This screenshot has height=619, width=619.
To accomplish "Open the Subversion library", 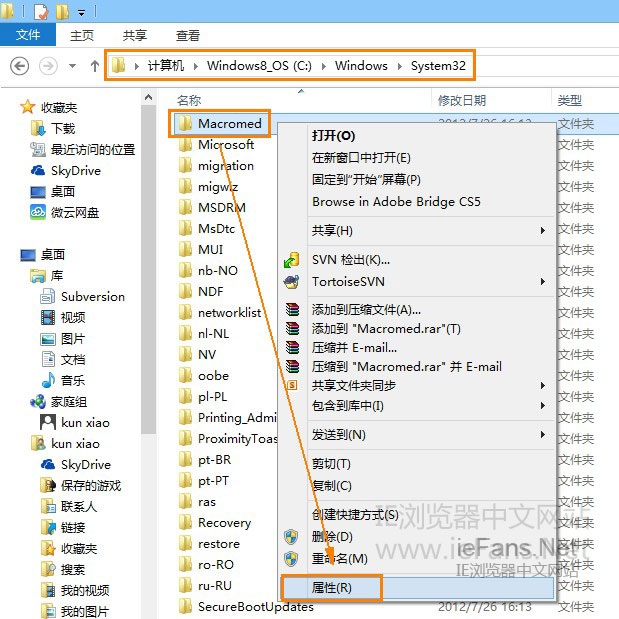I will pos(93,297).
